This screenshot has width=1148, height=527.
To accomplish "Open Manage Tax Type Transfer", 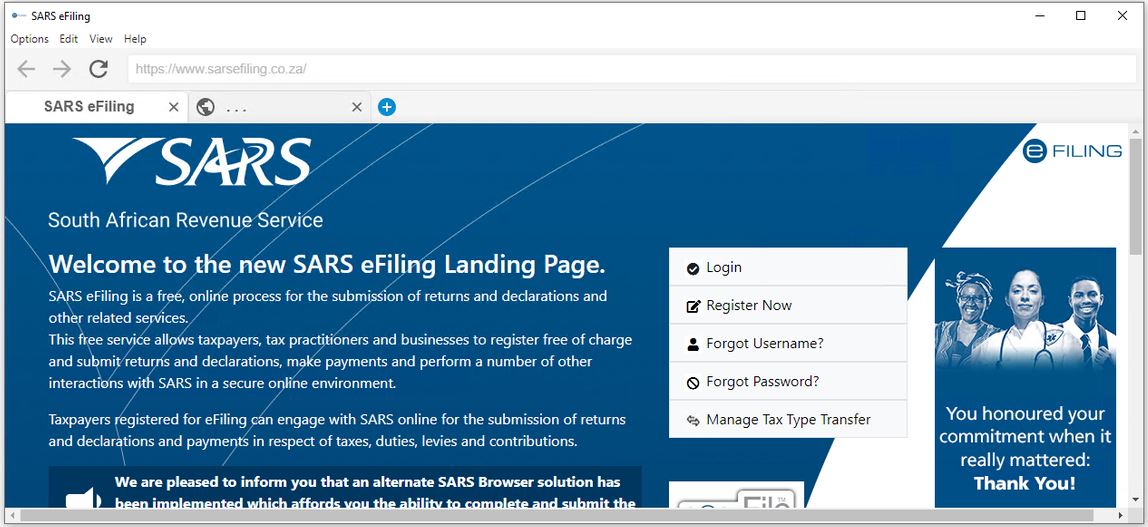I will point(788,419).
